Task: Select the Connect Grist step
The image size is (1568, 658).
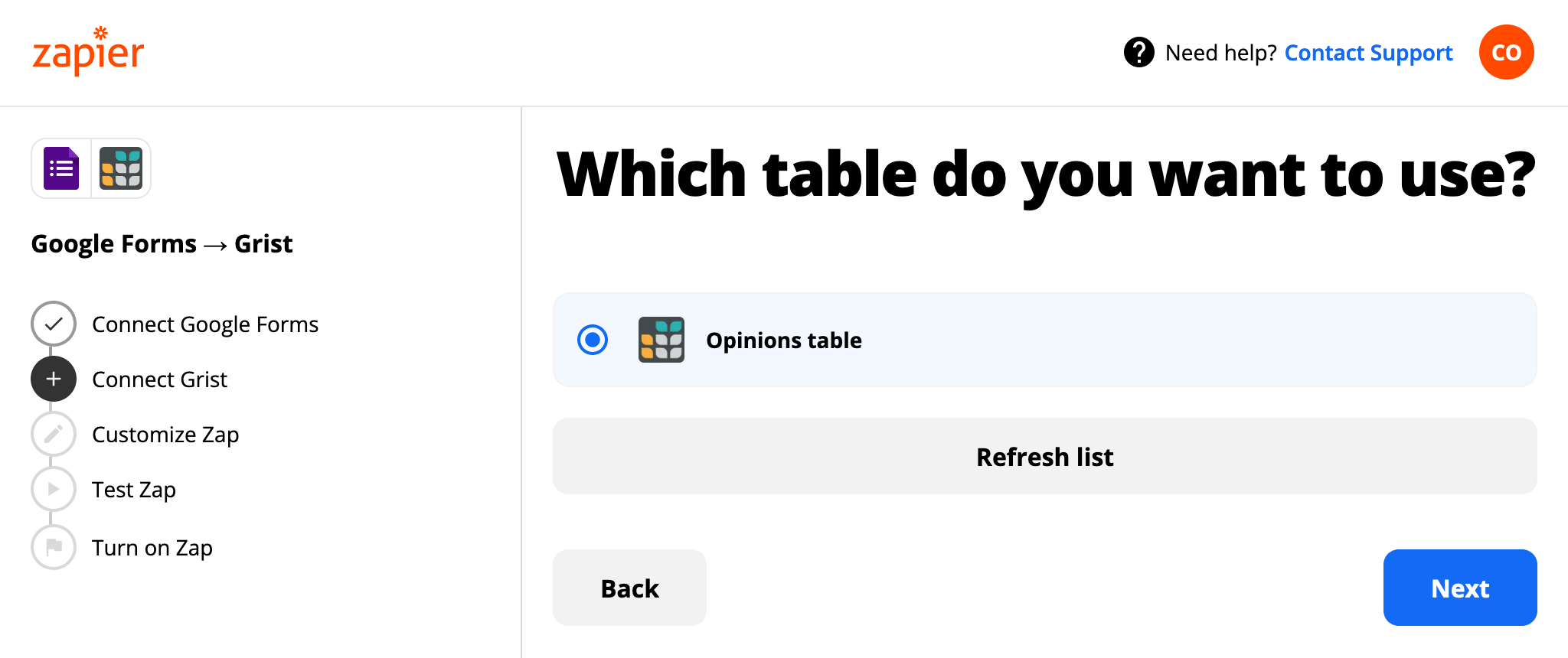Action: coord(159,379)
